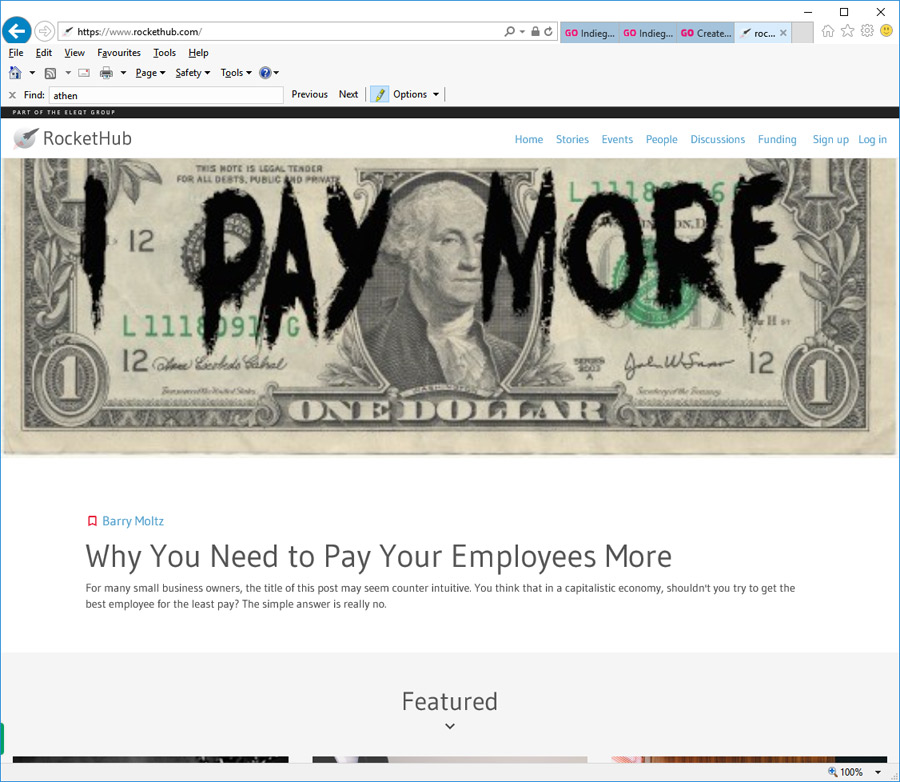Open the Events nav link
Viewport: 900px width, 782px height.
tap(617, 140)
